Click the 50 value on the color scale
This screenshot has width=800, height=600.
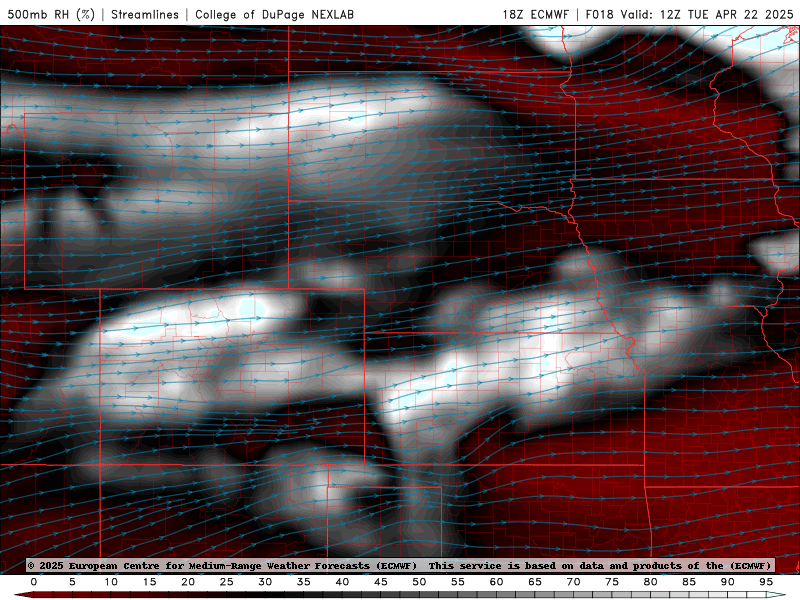coord(419,582)
